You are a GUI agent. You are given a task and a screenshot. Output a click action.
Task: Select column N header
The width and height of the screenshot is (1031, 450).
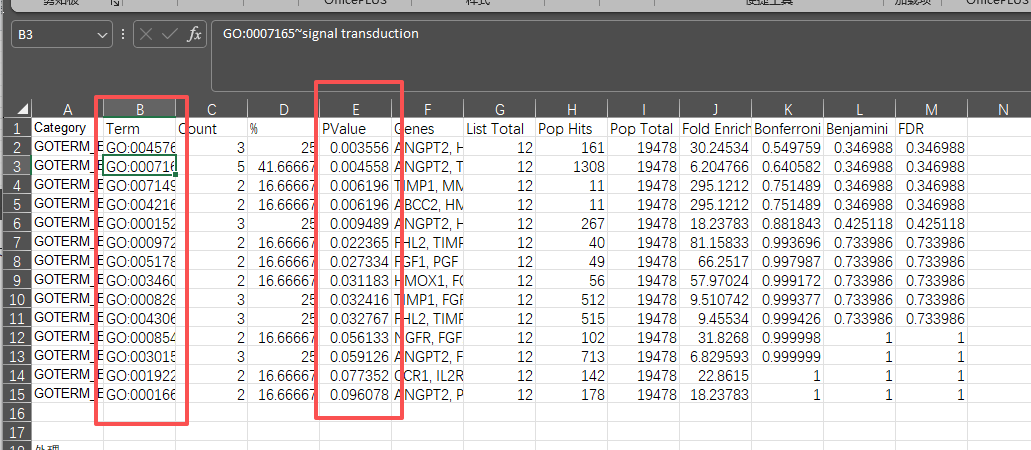point(1002,109)
